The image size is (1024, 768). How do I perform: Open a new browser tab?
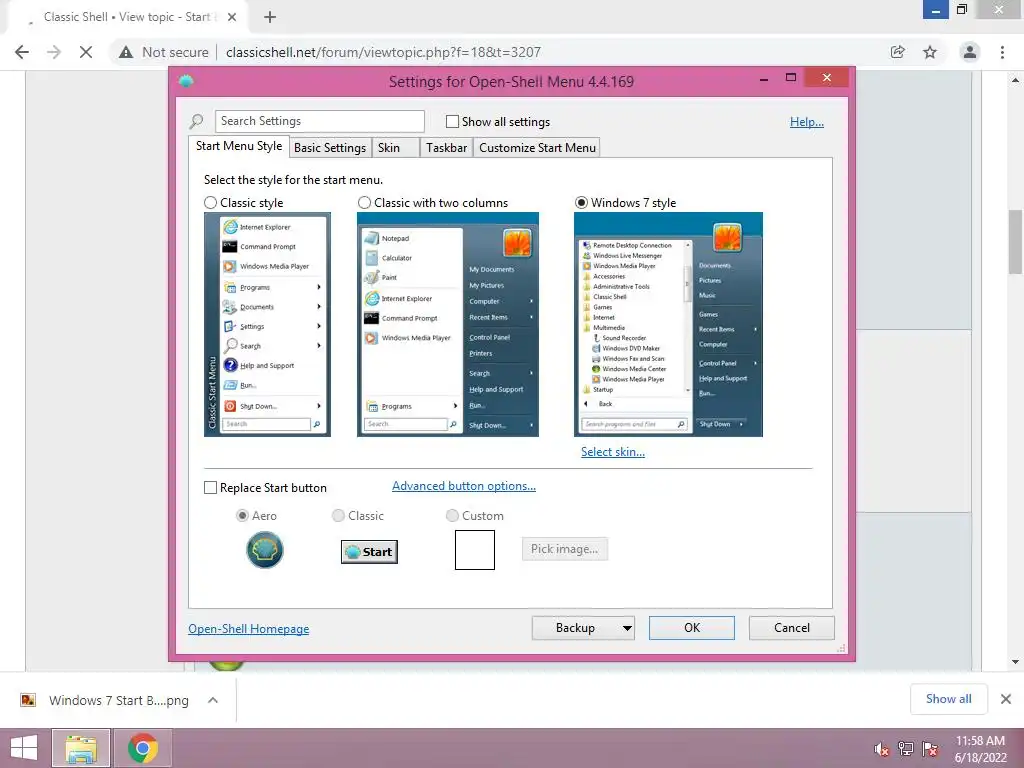270,17
